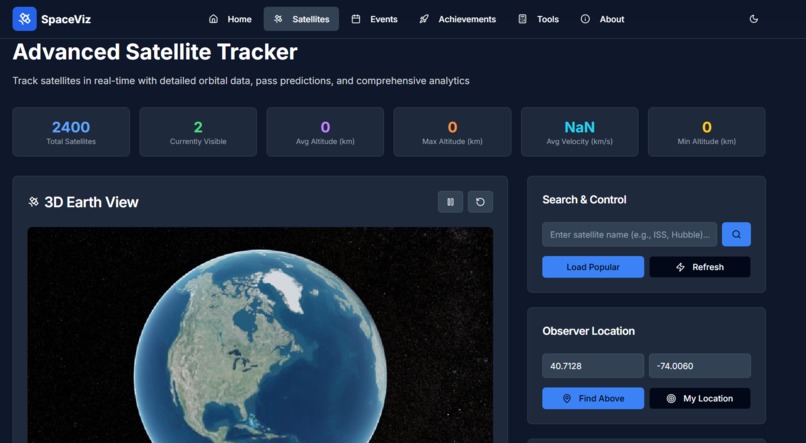Click the My Location button
The image size is (806, 443).
[700, 398]
